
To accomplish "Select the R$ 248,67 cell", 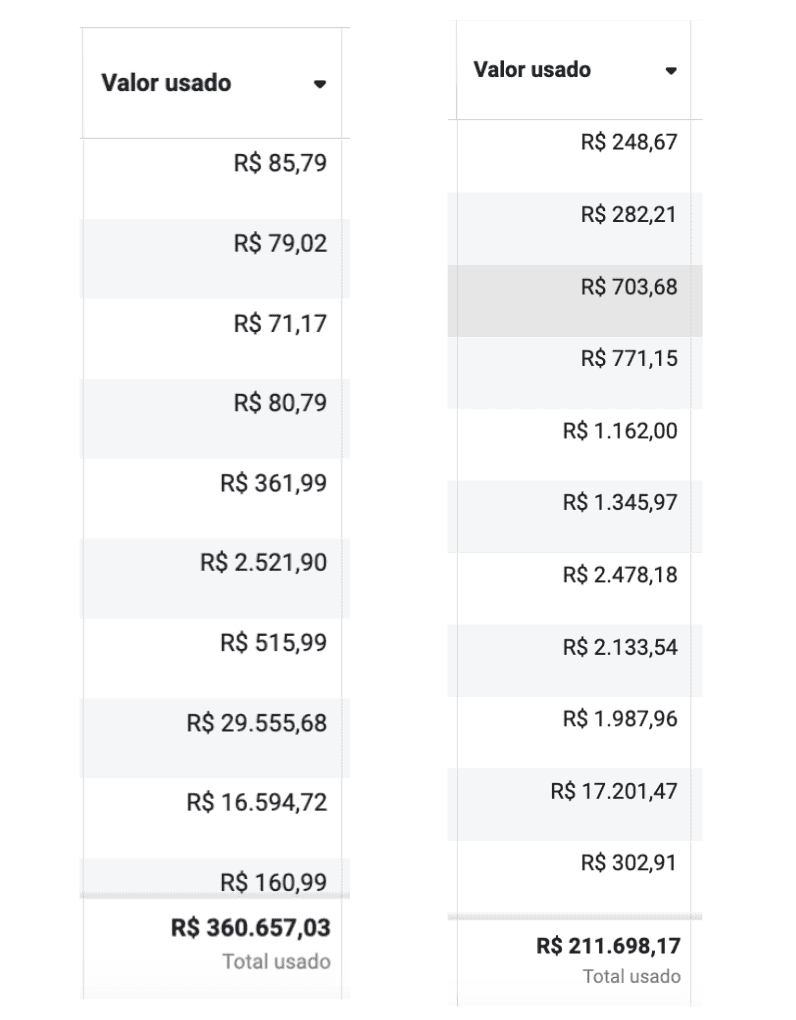I will click(574, 155).
